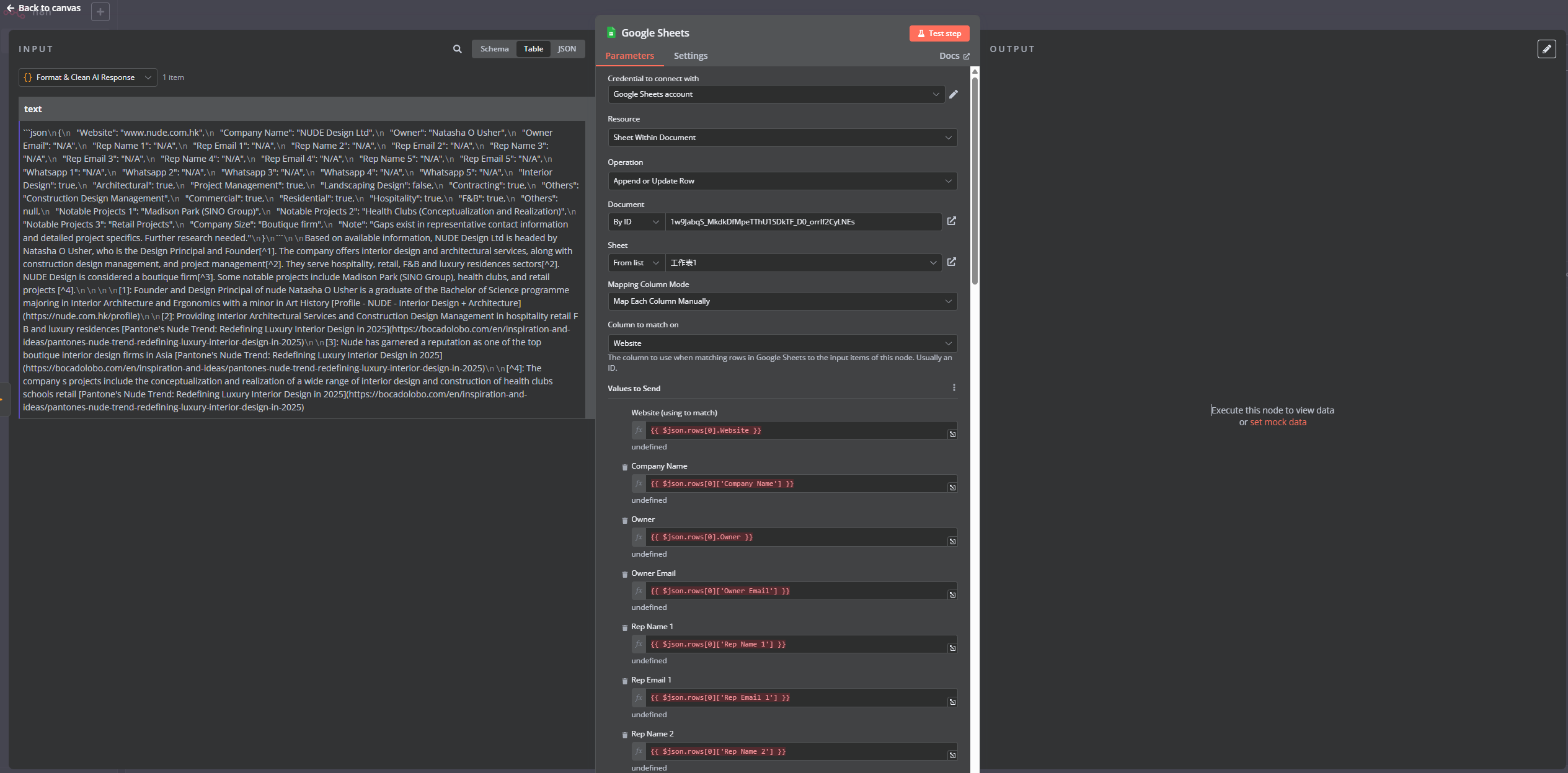Delete Owner column mapping
The height and width of the screenshot is (773, 1568).
624,521
